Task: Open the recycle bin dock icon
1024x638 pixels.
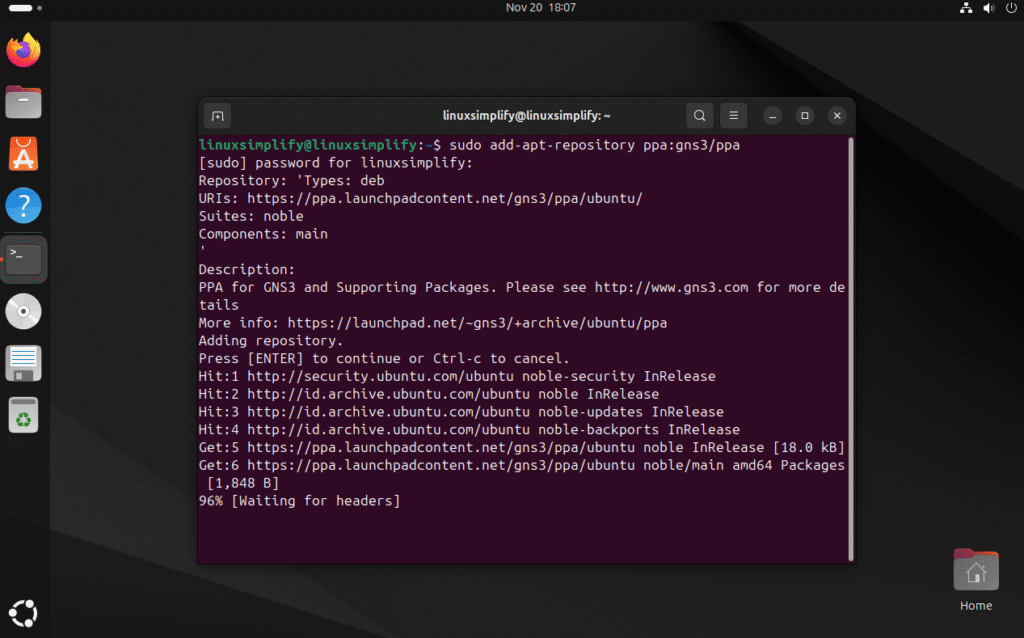Action: click(23, 414)
